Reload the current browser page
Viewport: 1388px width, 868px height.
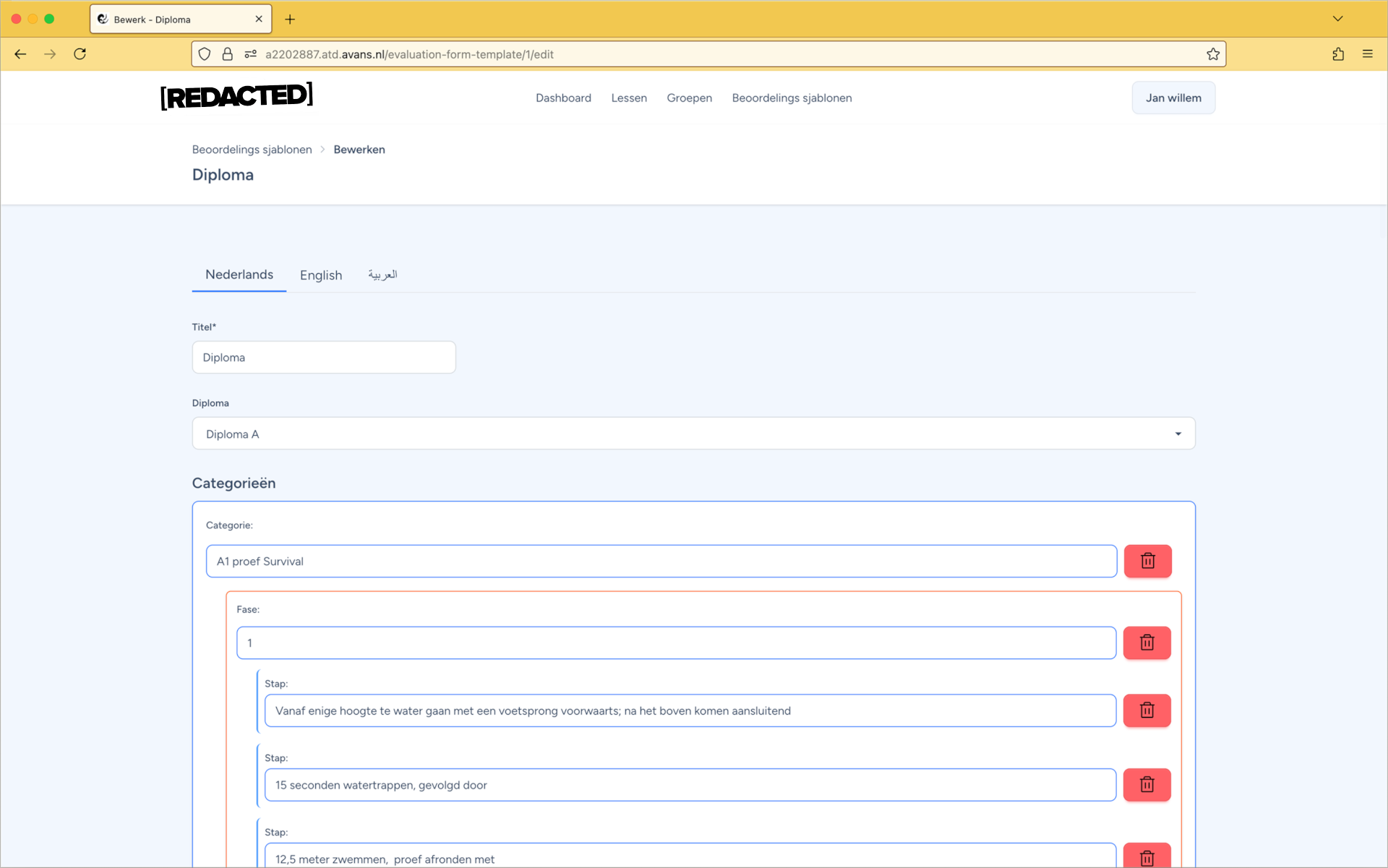(x=80, y=54)
